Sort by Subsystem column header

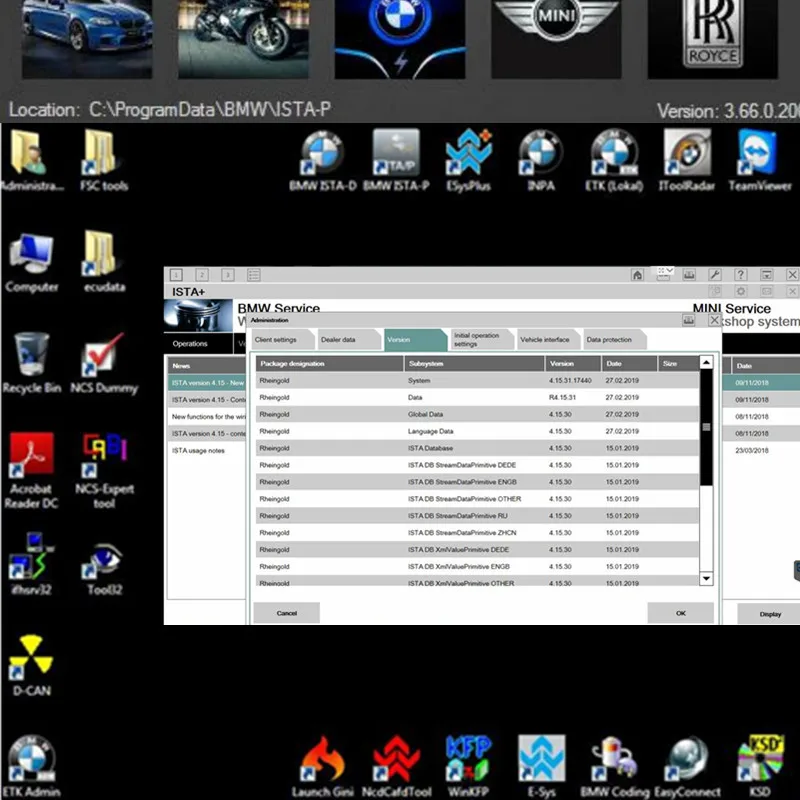(474, 364)
